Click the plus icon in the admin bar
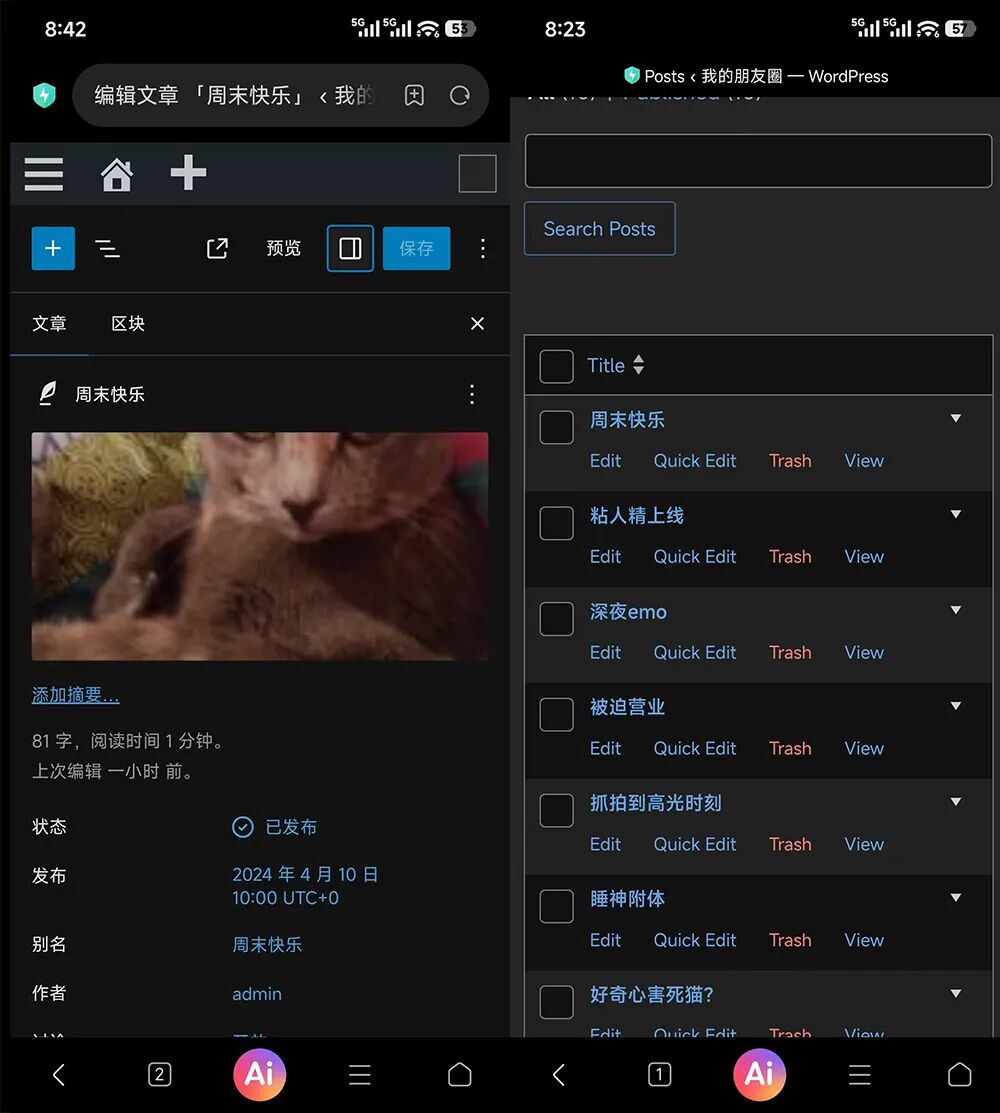This screenshot has width=1000, height=1113. [x=187, y=173]
